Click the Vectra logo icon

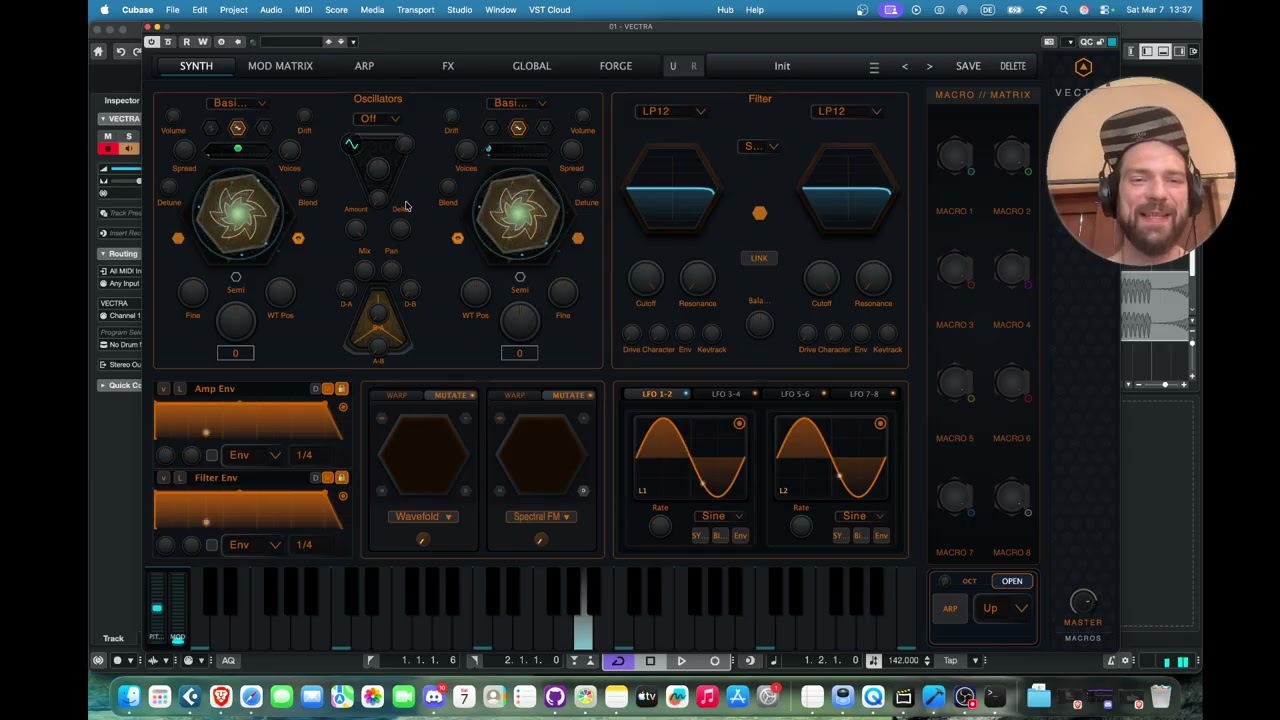(x=1083, y=67)
